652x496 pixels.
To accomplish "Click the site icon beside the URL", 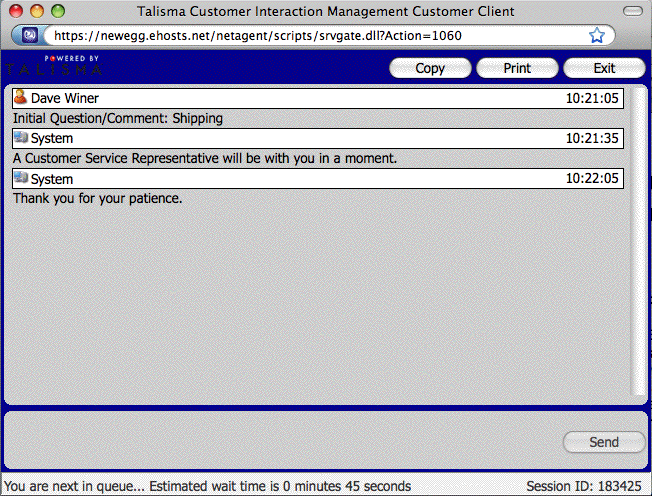I will (30, 35).
